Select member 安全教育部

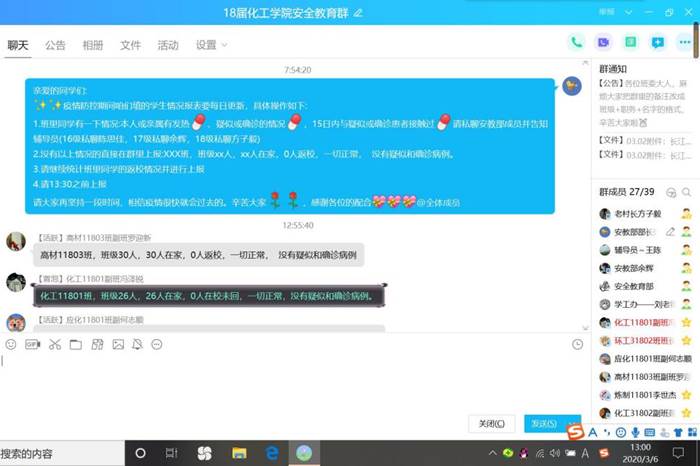(x=645, y=286)
